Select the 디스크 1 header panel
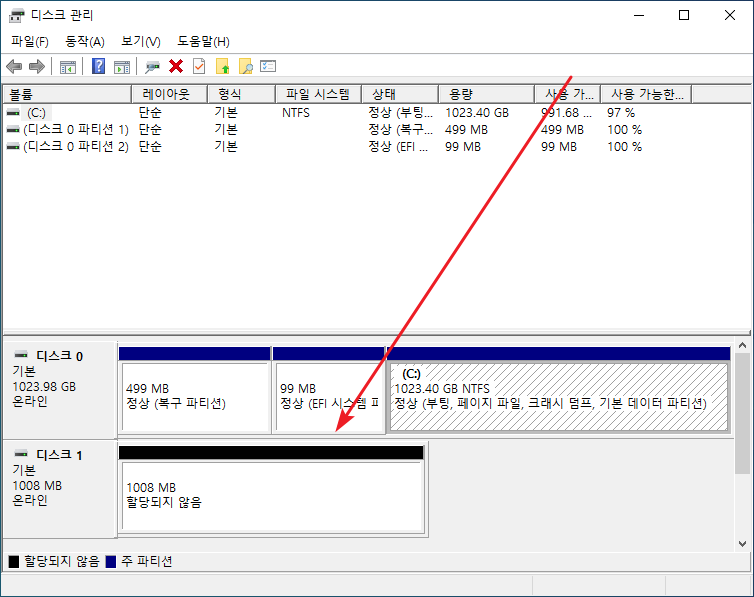 [x=60, y=488]
